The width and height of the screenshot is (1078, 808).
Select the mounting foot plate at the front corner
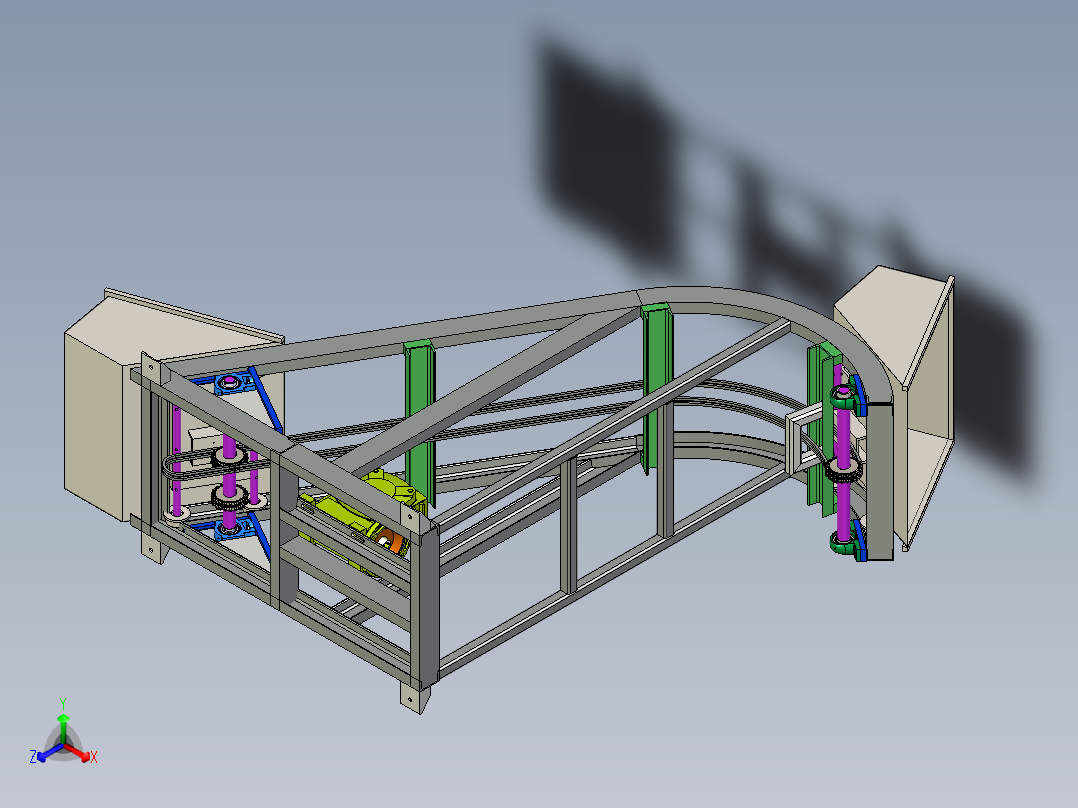click(415, 697)
